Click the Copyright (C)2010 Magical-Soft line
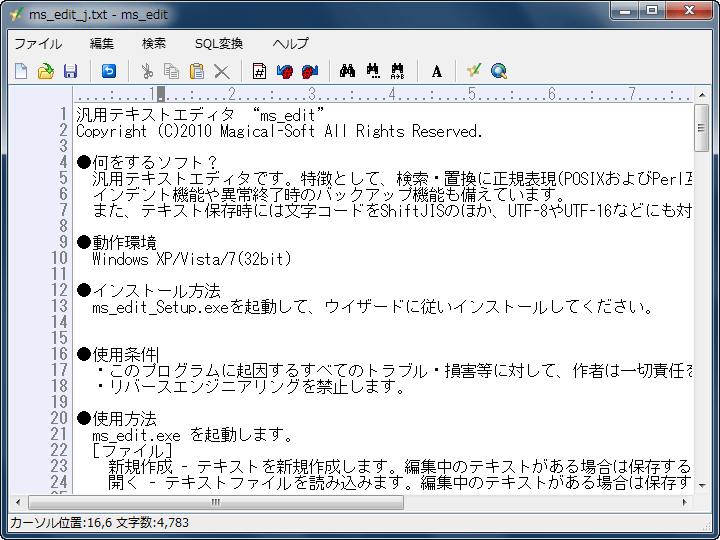720x540 pixels. (279, 131)
